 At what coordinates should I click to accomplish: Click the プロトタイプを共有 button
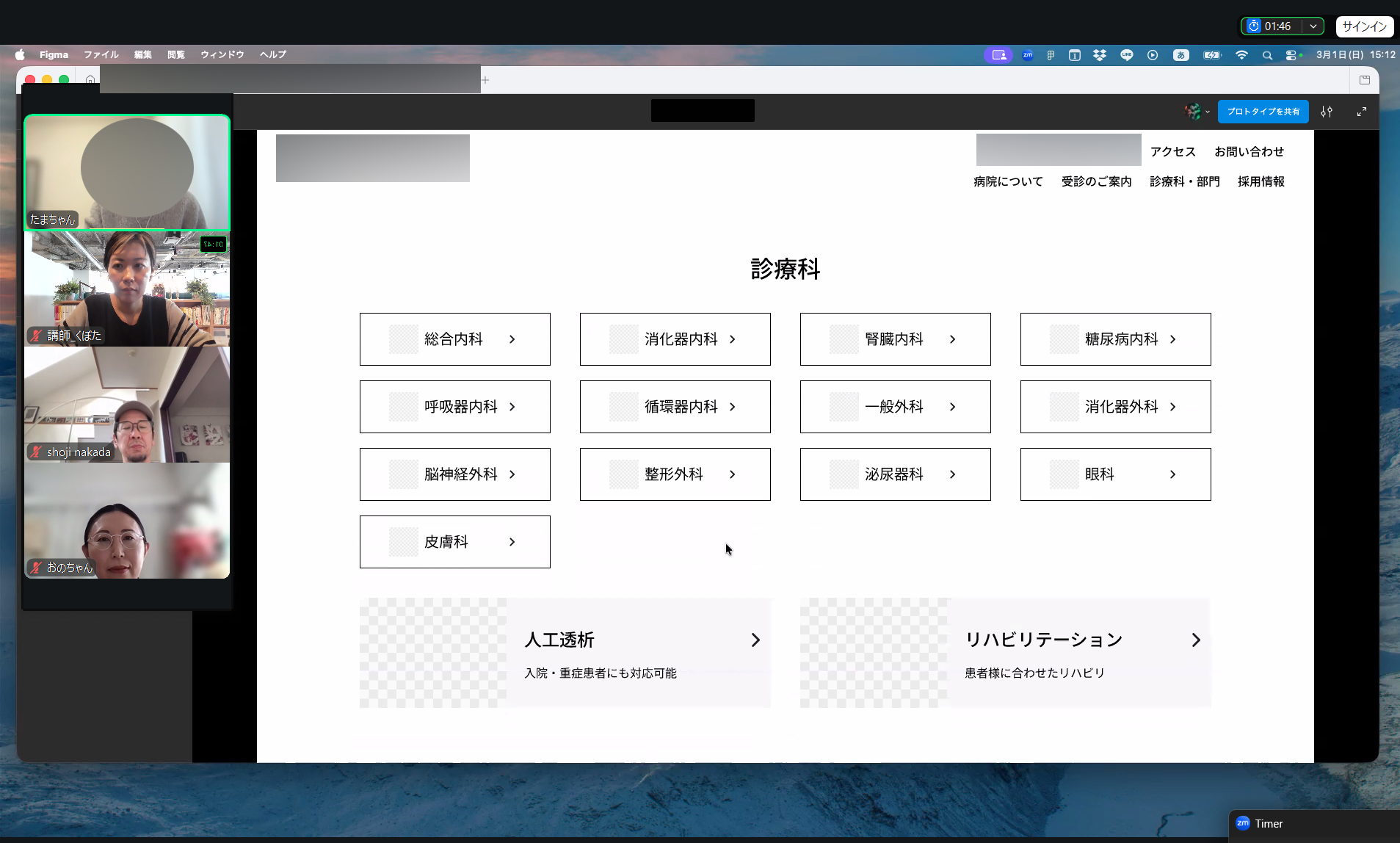click(1263, 111)
